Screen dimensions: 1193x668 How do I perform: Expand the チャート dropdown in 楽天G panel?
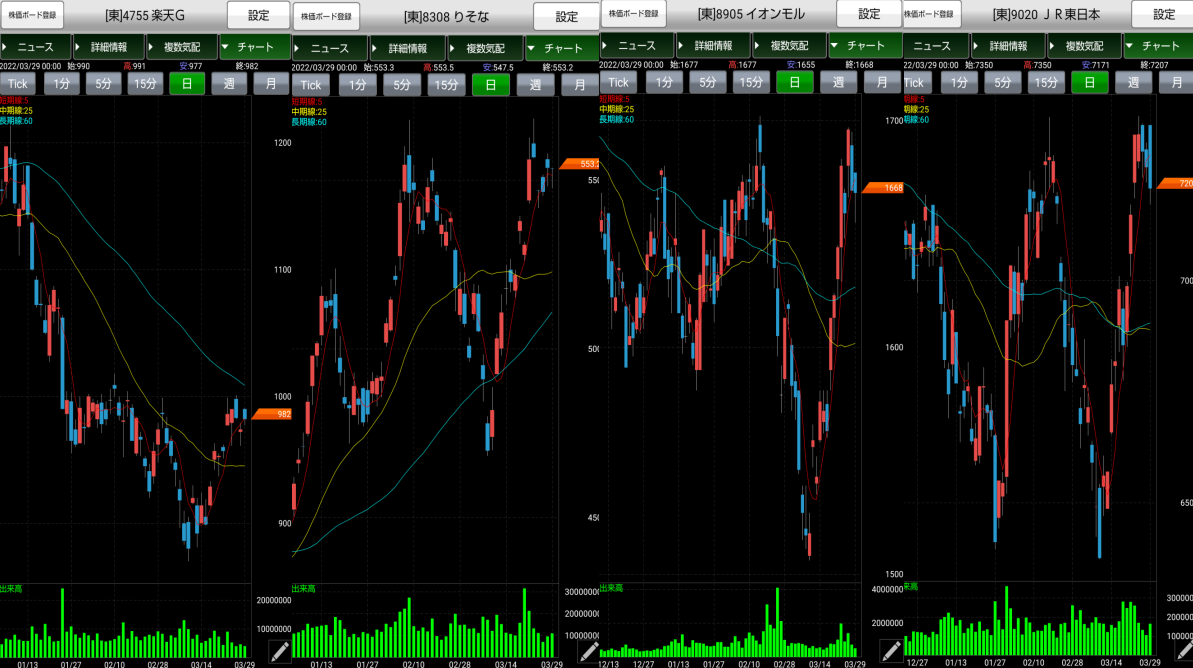[x=255, y=47]
